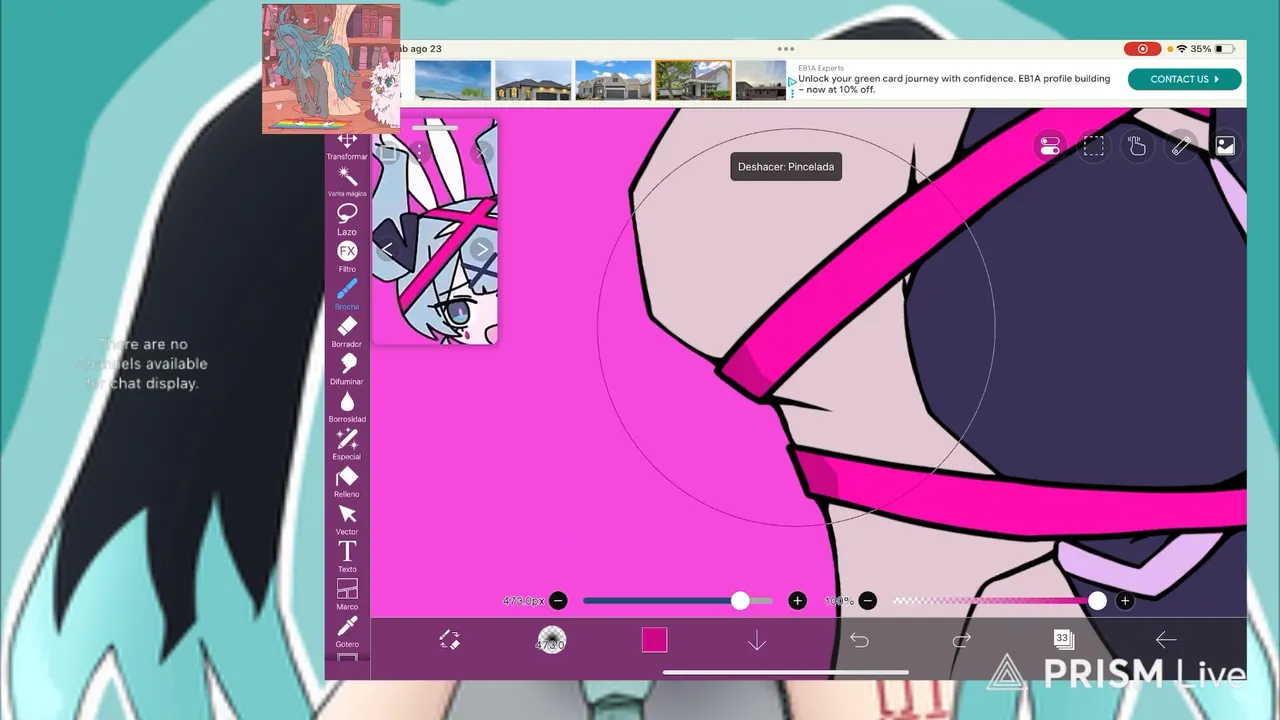
Task: Open reference window three-dot menu
Action: [418, 152]
